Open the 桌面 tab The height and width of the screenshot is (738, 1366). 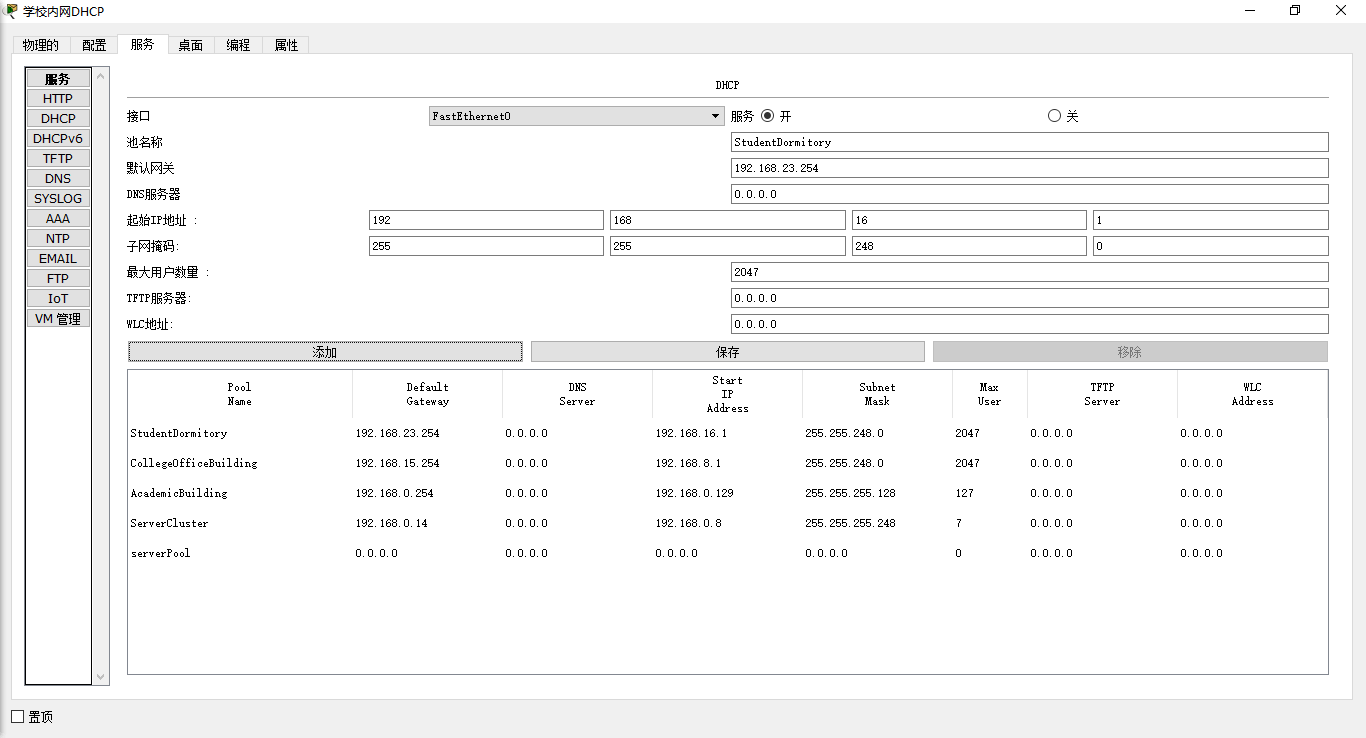coord(190,45)
